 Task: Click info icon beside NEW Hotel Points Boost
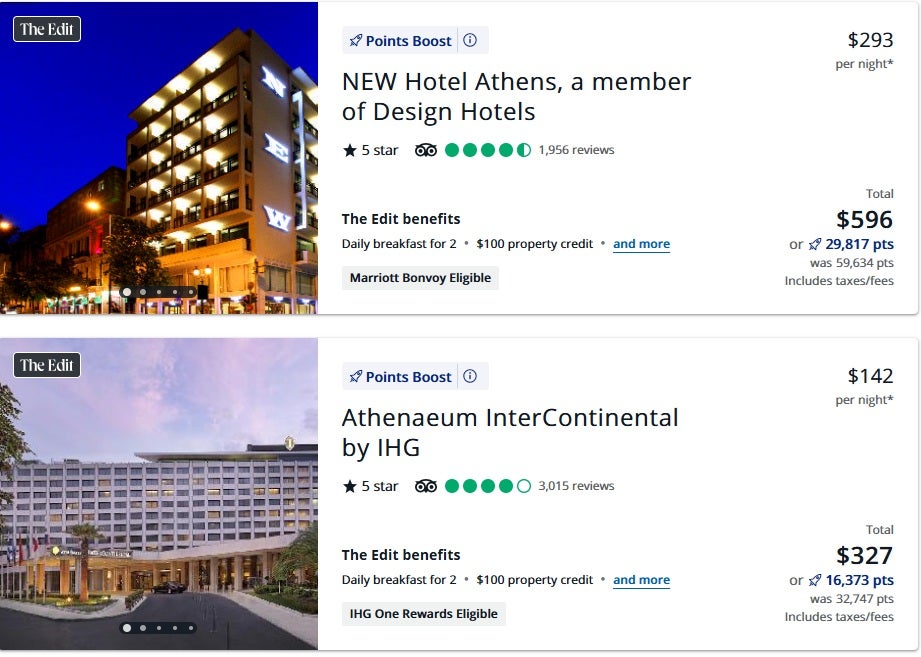point(470,41)
